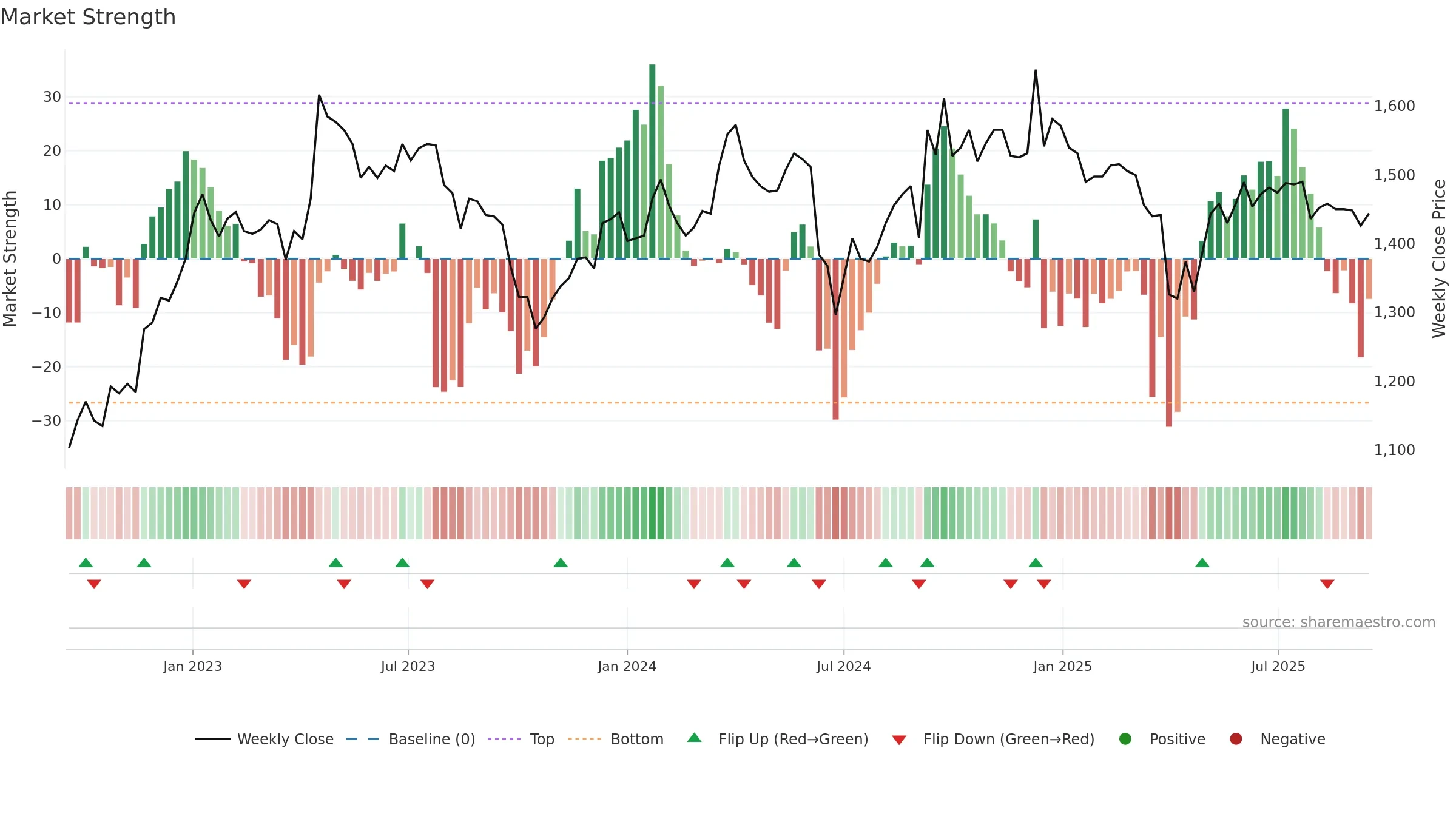
Task: Toggle the Weekly Close legend entry
Action: 264,739
